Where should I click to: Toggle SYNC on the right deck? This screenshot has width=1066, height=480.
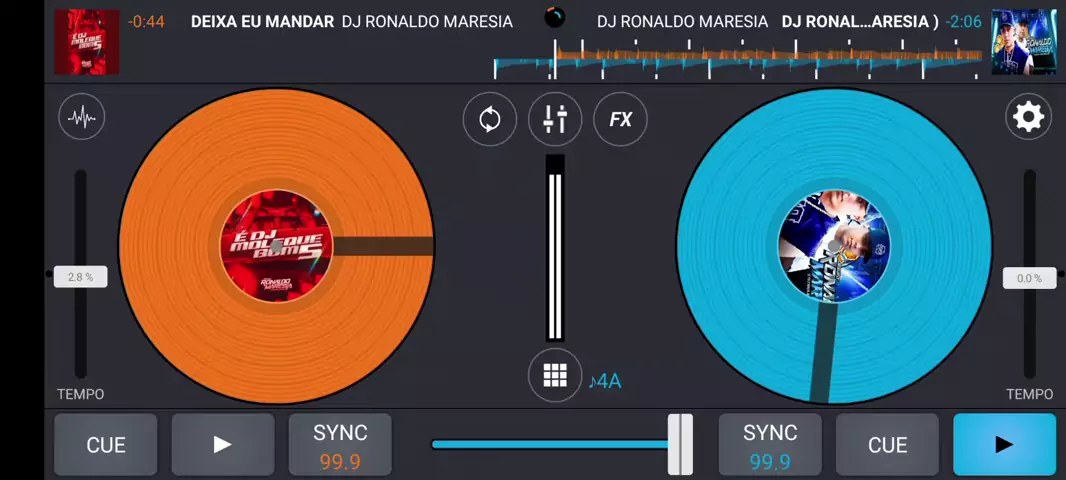[x=769, y=445]
